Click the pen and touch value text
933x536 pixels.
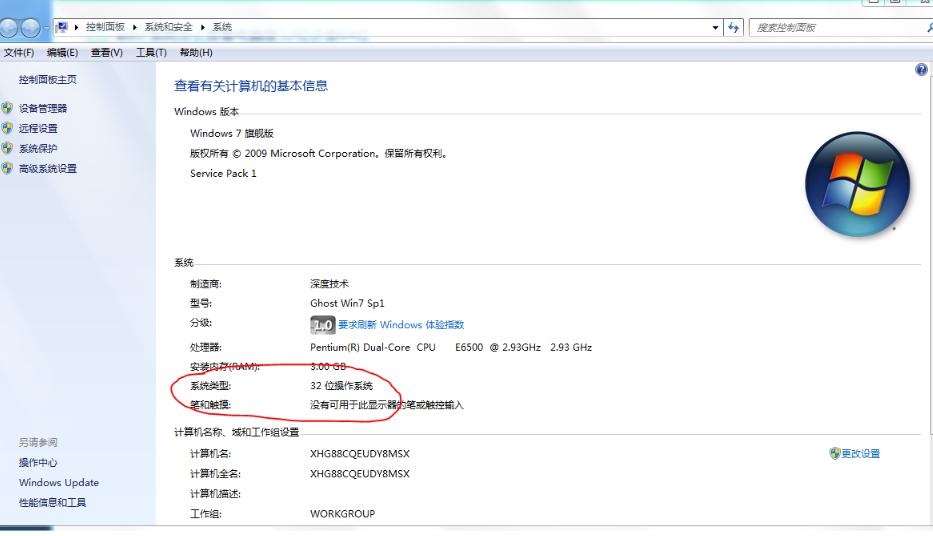pyautogui.click(x=387, y=405)
